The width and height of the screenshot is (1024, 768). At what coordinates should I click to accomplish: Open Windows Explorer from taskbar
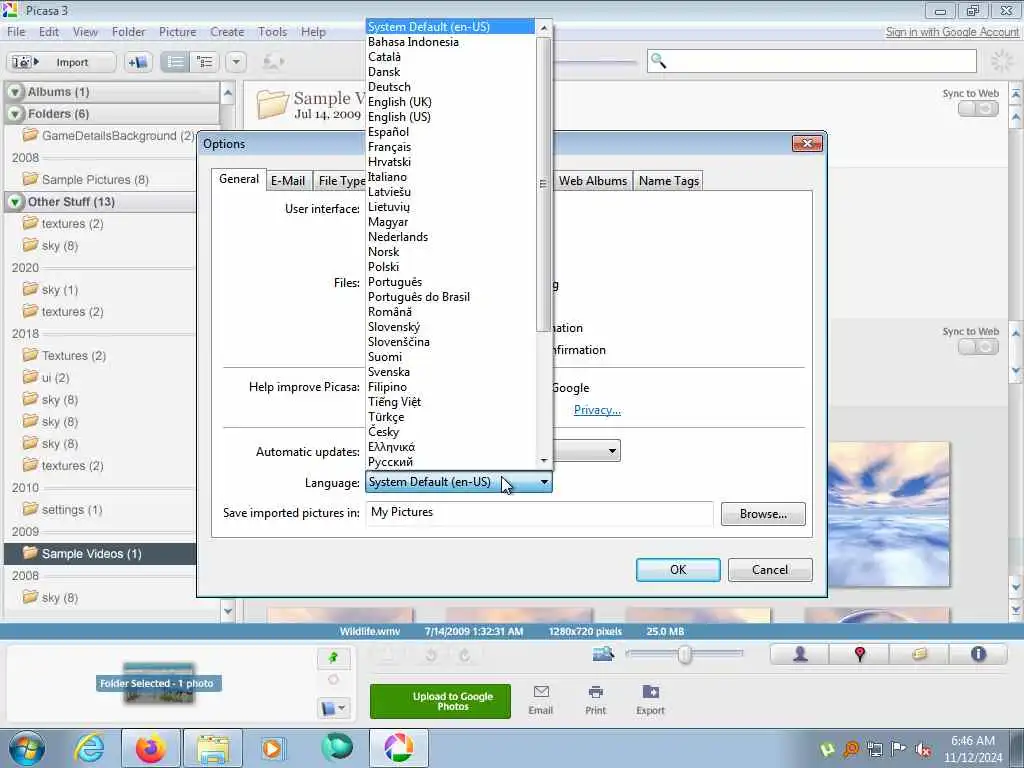(x=213, y=748)
